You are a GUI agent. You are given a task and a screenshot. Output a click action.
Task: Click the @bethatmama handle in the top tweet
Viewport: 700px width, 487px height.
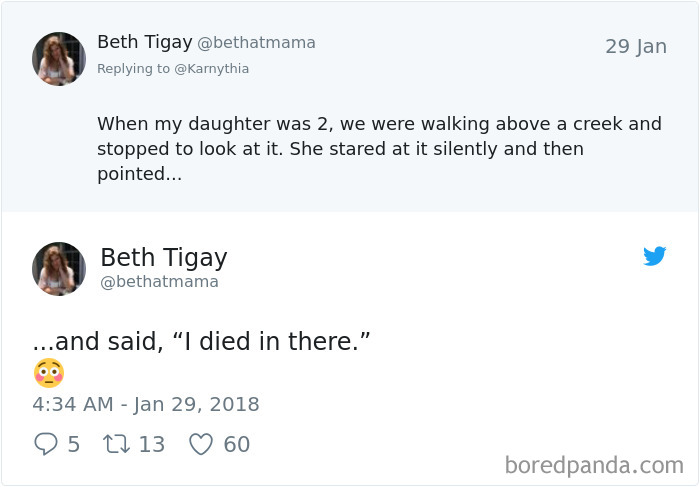pos(256,43)
